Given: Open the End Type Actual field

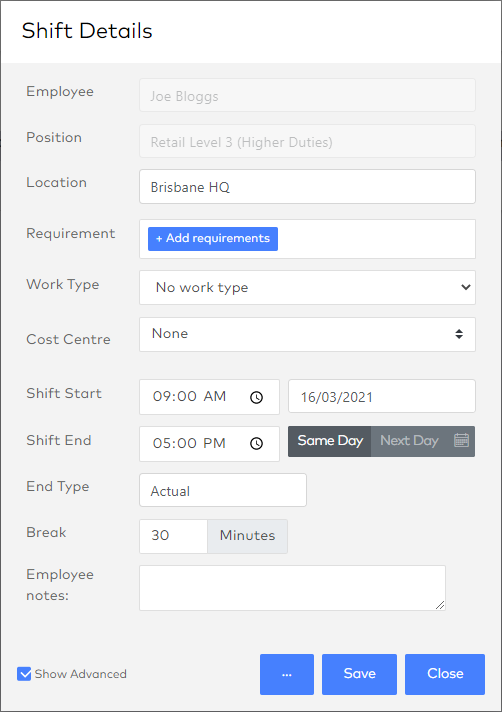Looking at the screenshot, I should point(223,490).
